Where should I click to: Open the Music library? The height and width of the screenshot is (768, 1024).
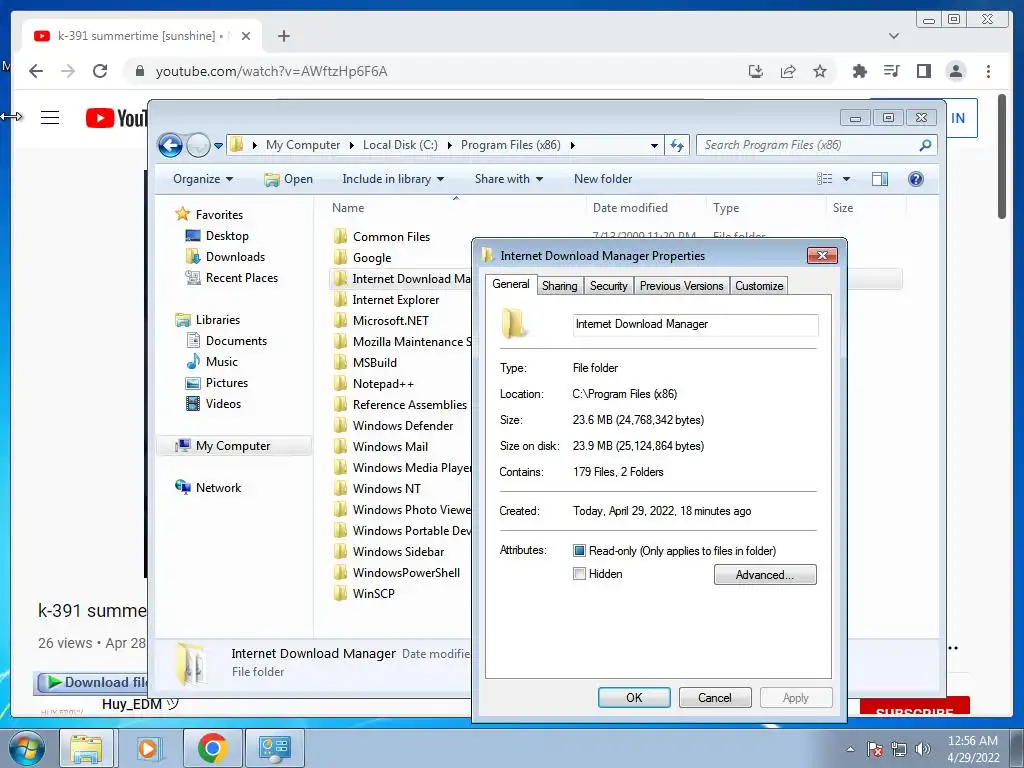221,361
